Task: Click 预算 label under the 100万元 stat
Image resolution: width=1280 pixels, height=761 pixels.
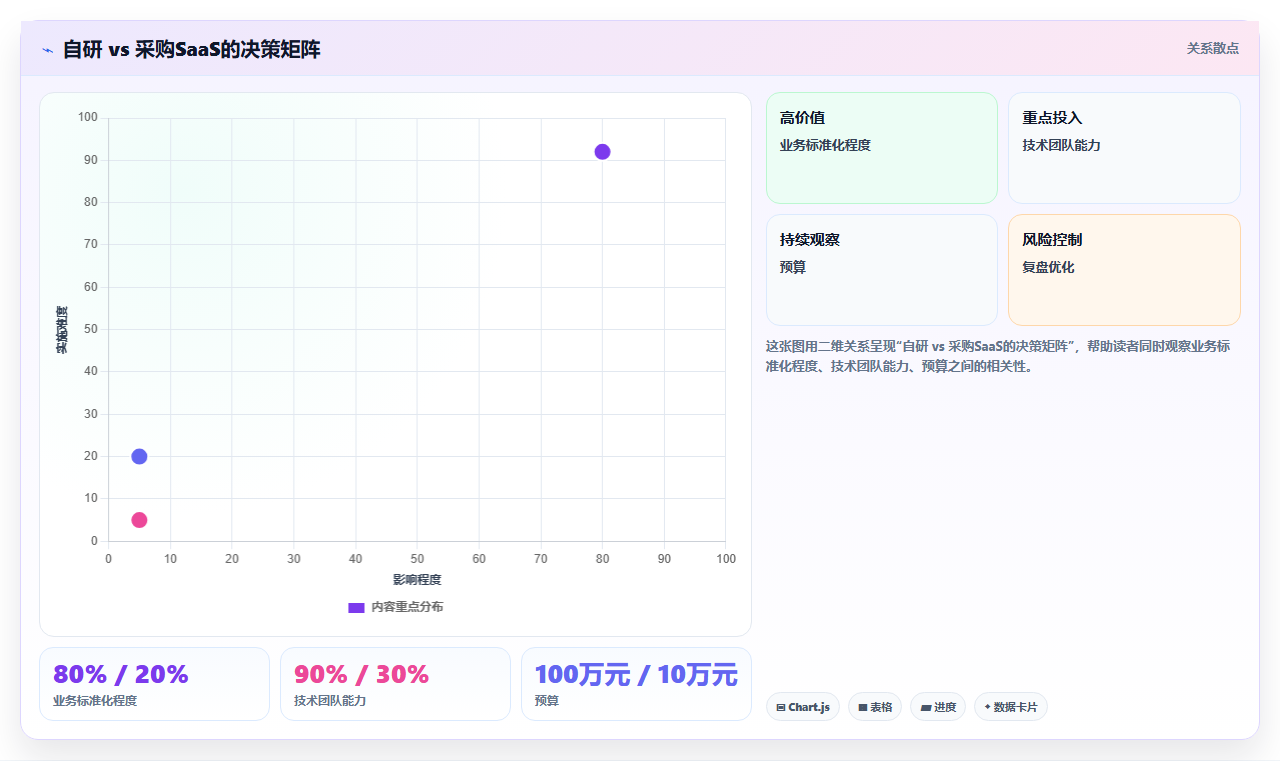Action: 547,701
